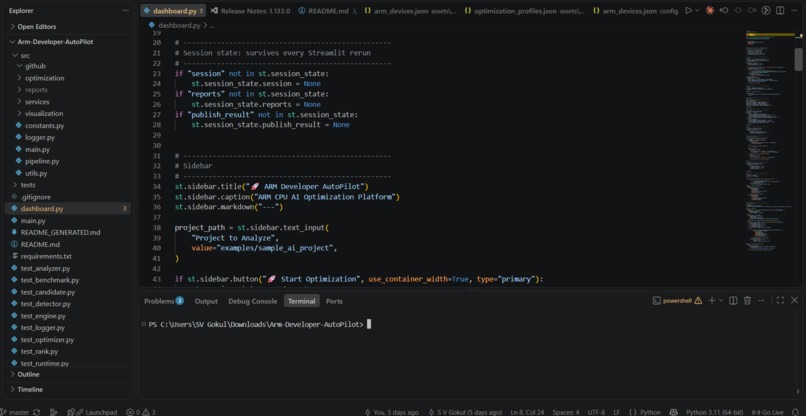Open the terminal panel ellipsis menu
The height and width of the screenshot is (416, 806).
(762, 300)
